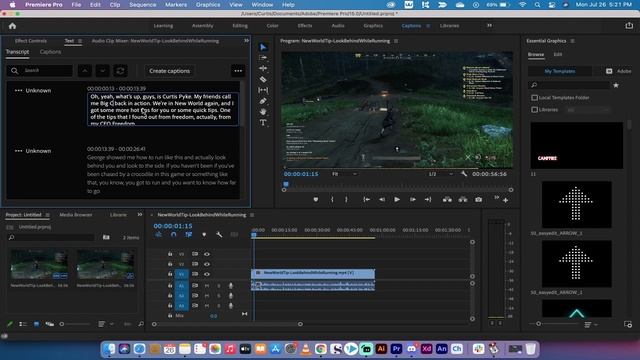The height and width of the screenshot is (360, 640).
Task: Open Text panel hamburger menu
Action: [80, 41]
